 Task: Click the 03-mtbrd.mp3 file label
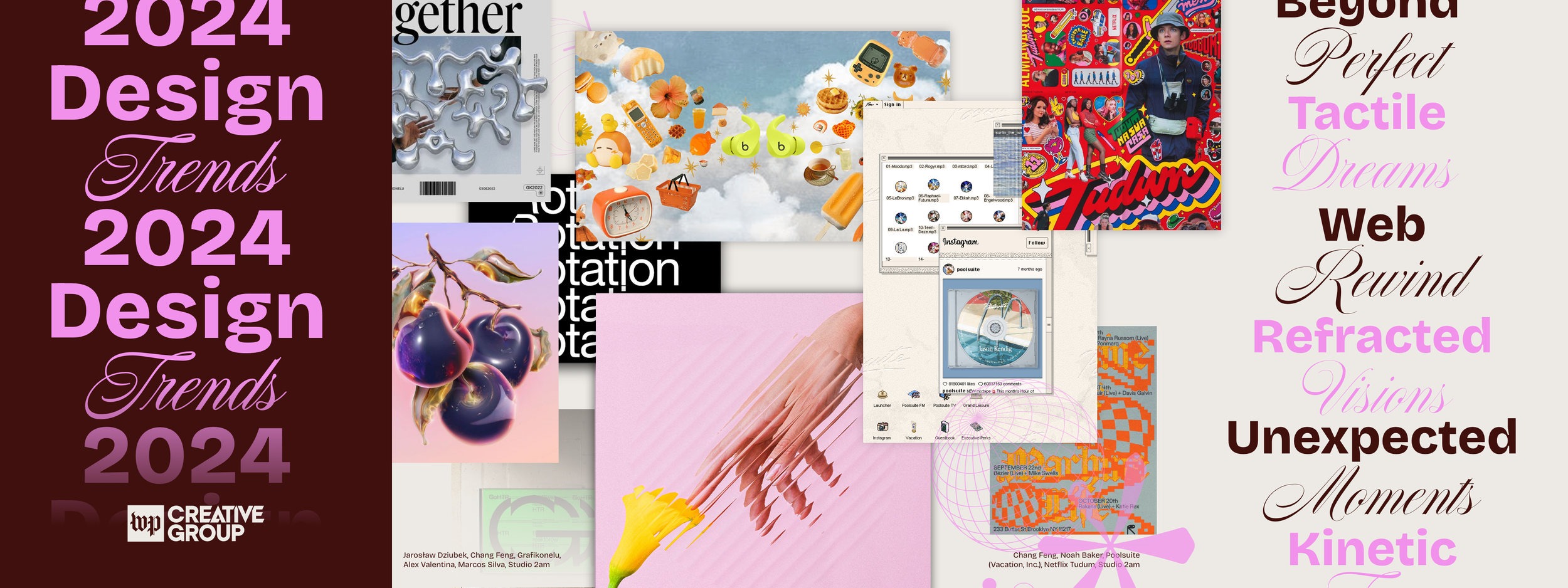tap(965, 166)
